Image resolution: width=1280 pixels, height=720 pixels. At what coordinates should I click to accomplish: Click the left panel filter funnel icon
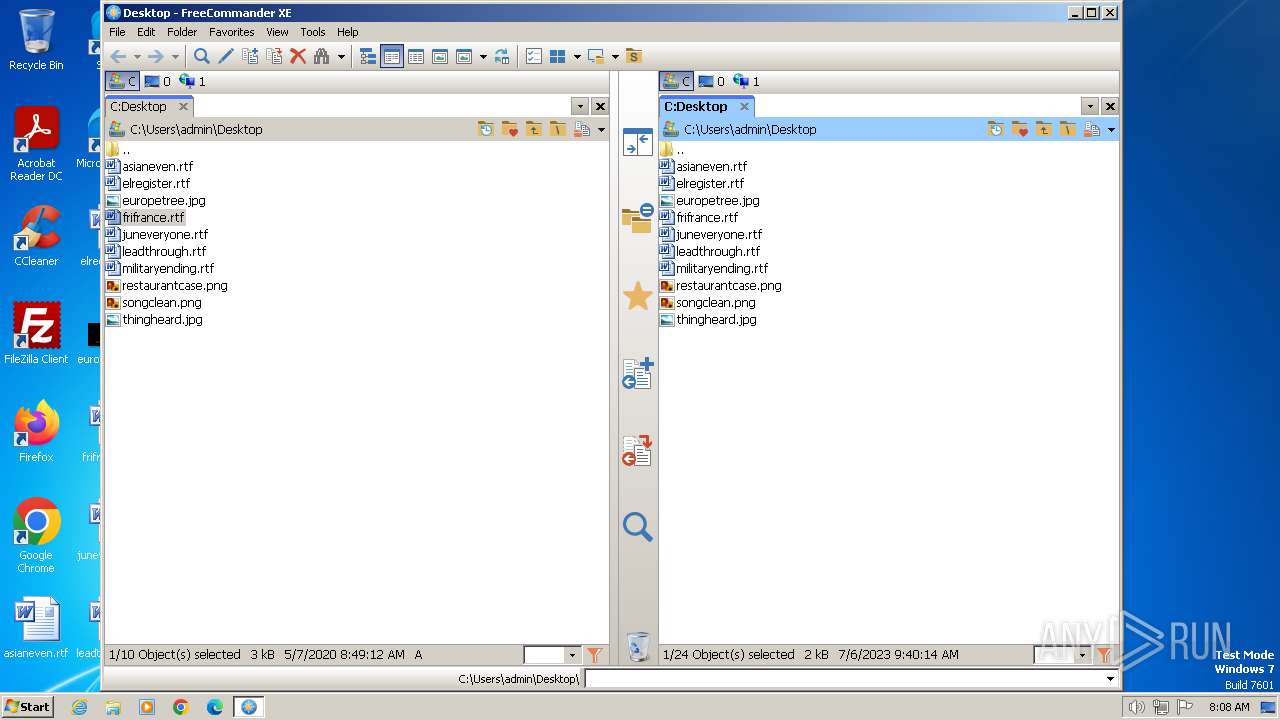(594, 655)
